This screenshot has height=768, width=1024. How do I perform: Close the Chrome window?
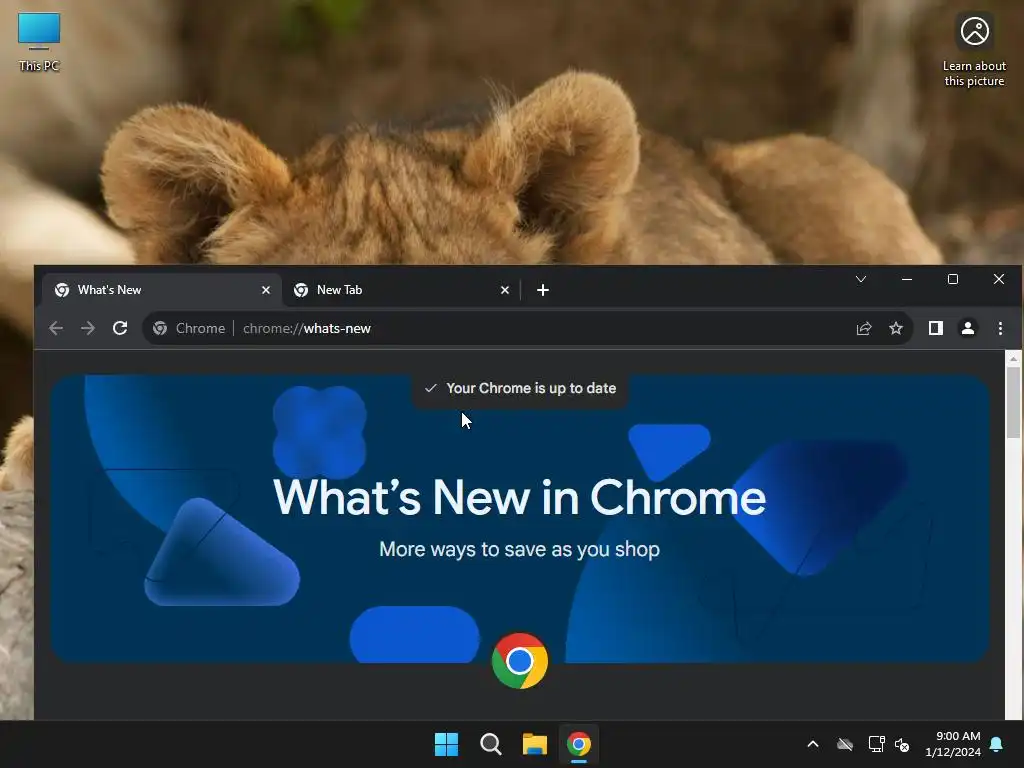click(x=999, y=280)
